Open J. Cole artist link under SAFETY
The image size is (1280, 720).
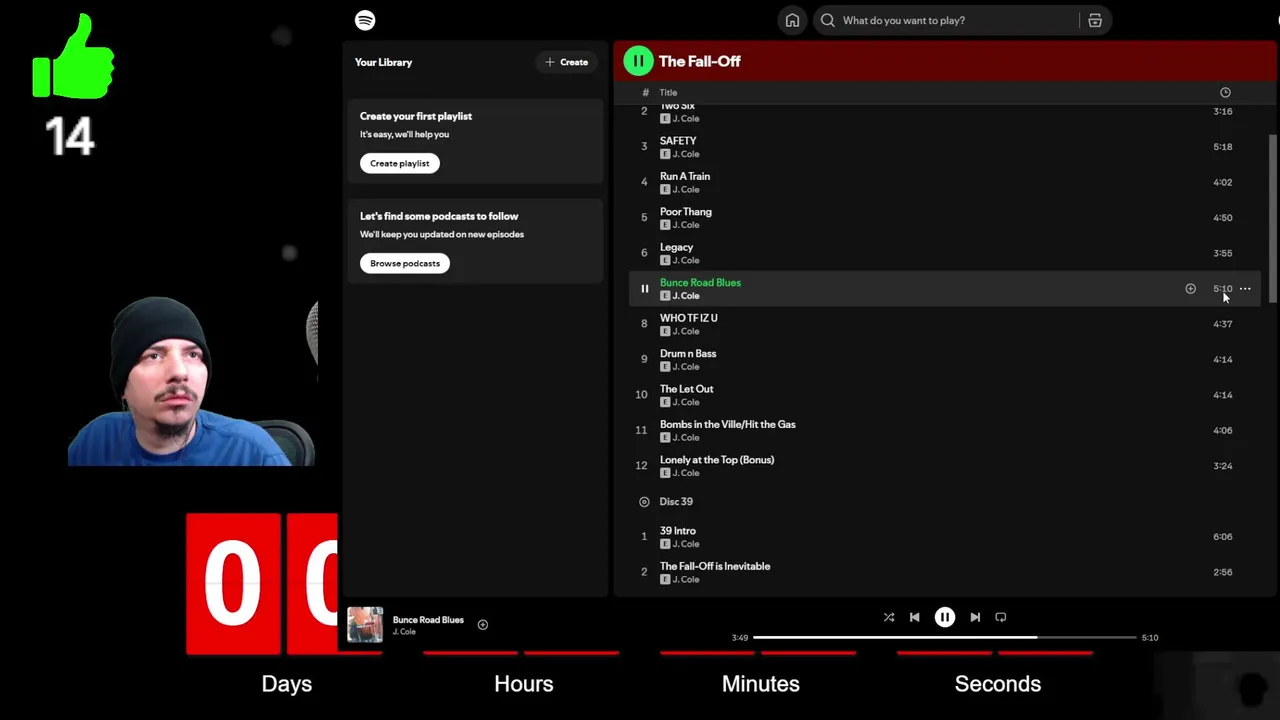coord(686,154)
